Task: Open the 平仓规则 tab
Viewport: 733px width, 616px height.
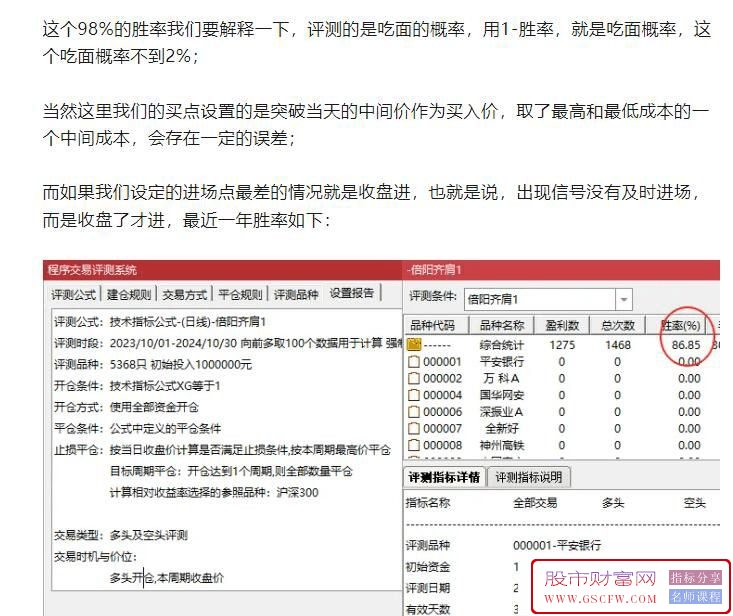Action: pos(240,294)
